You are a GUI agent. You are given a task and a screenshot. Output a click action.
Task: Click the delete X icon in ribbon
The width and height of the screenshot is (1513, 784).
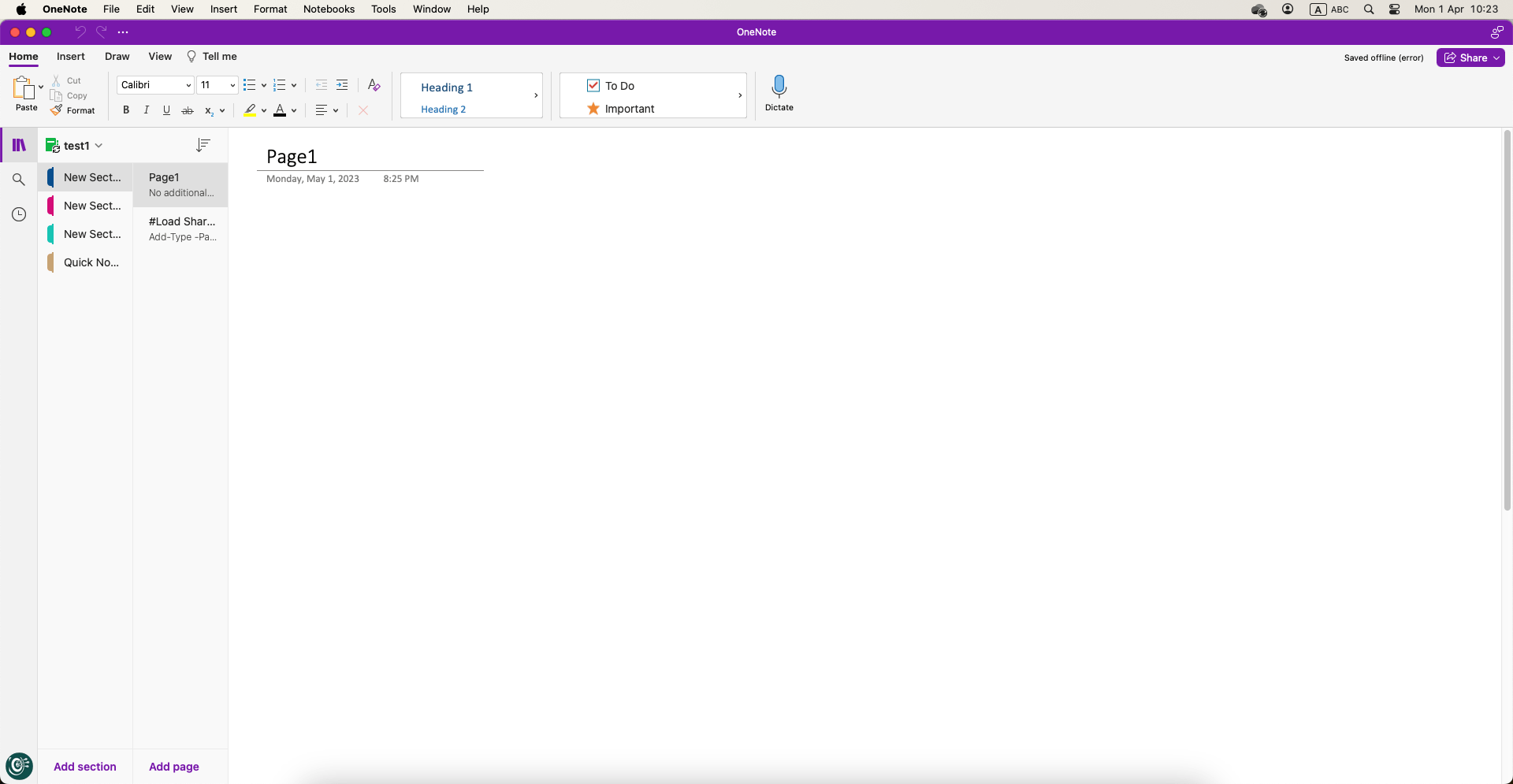click(363, 110)
